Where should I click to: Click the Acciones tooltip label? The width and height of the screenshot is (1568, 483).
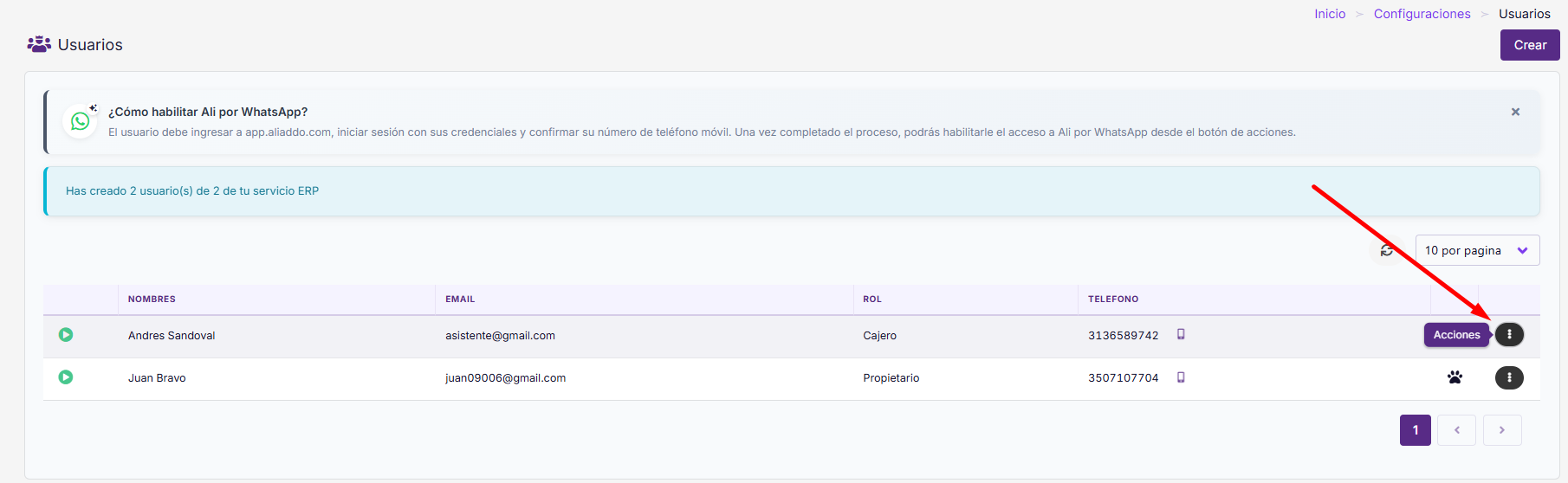pos(1456,335)
